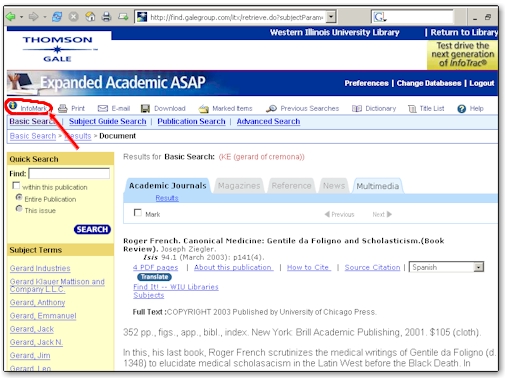This screenshot has width=507, height=380.
Task: Click the Quick Search Find input field
Action: point(69,173)
